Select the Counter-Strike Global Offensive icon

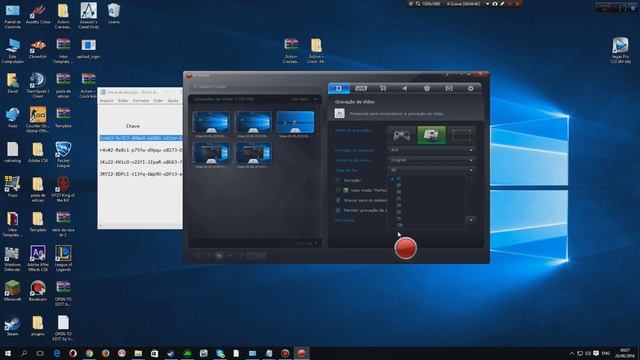coord(38,120)
